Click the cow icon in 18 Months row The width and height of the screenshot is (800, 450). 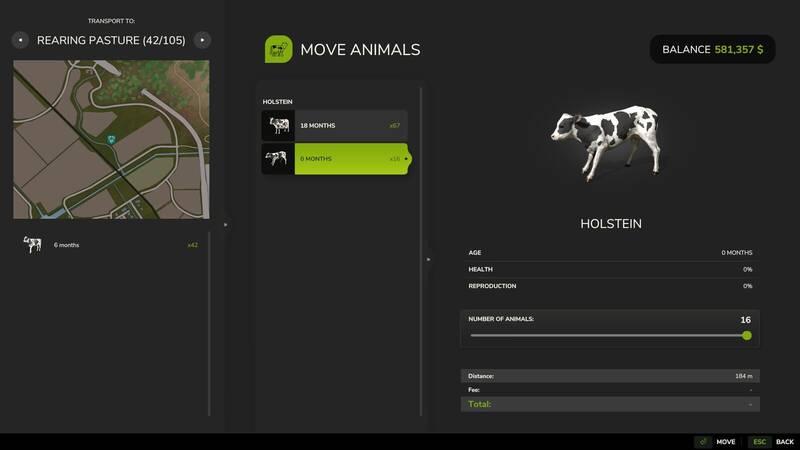[277, 125]
